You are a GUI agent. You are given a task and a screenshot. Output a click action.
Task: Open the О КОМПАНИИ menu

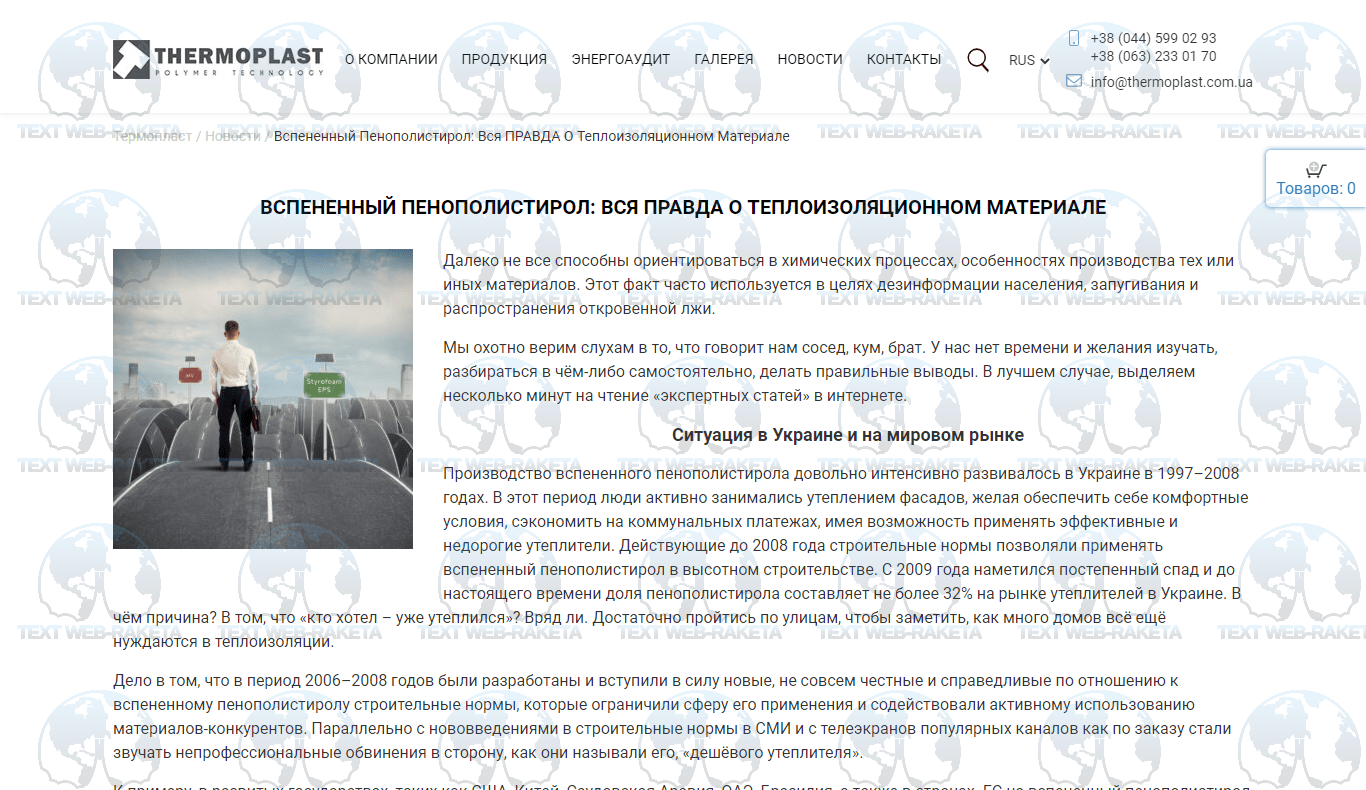tap(391, 59)
